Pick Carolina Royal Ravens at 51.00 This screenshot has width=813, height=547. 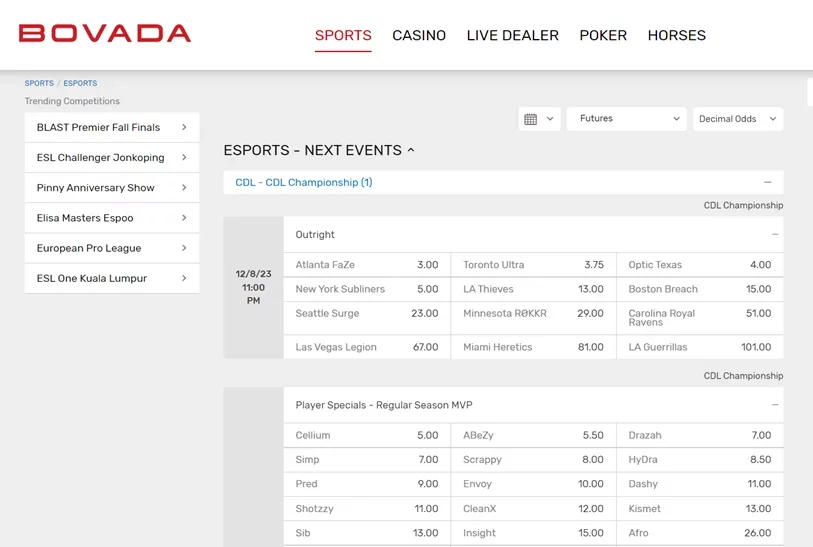pyautogui.click(x=700, y=318)
